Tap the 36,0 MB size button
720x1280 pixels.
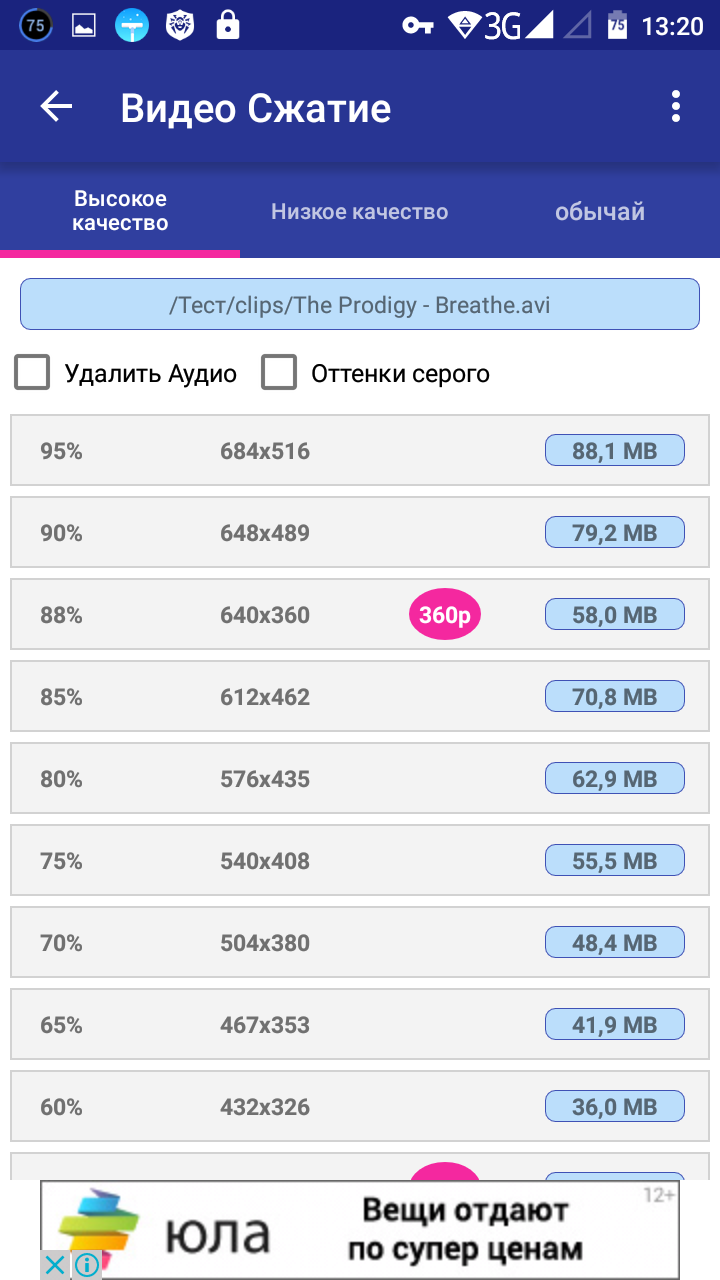pyautogui.click(x=614, y=1107)
